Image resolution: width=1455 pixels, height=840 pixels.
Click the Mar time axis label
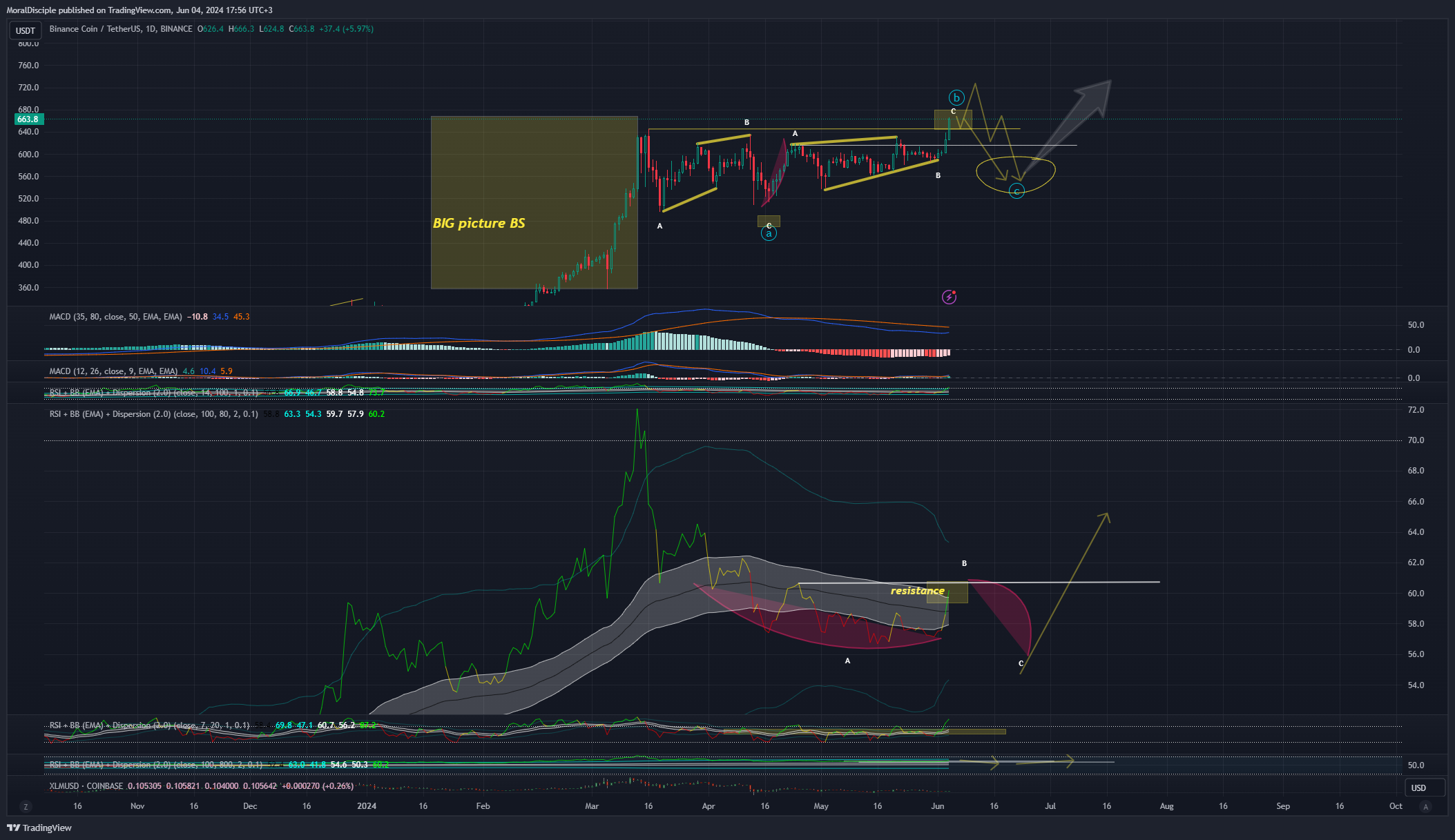tap(592, 806)
